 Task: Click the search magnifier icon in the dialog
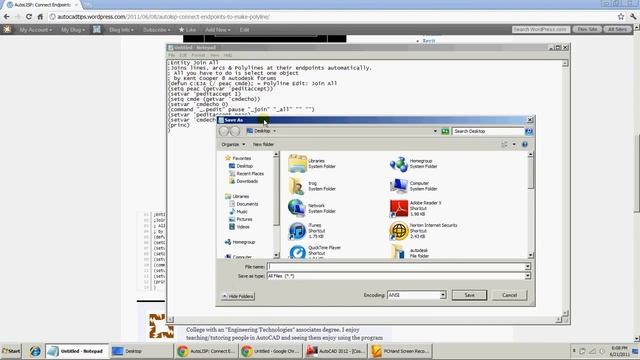(x=529, y=131)
